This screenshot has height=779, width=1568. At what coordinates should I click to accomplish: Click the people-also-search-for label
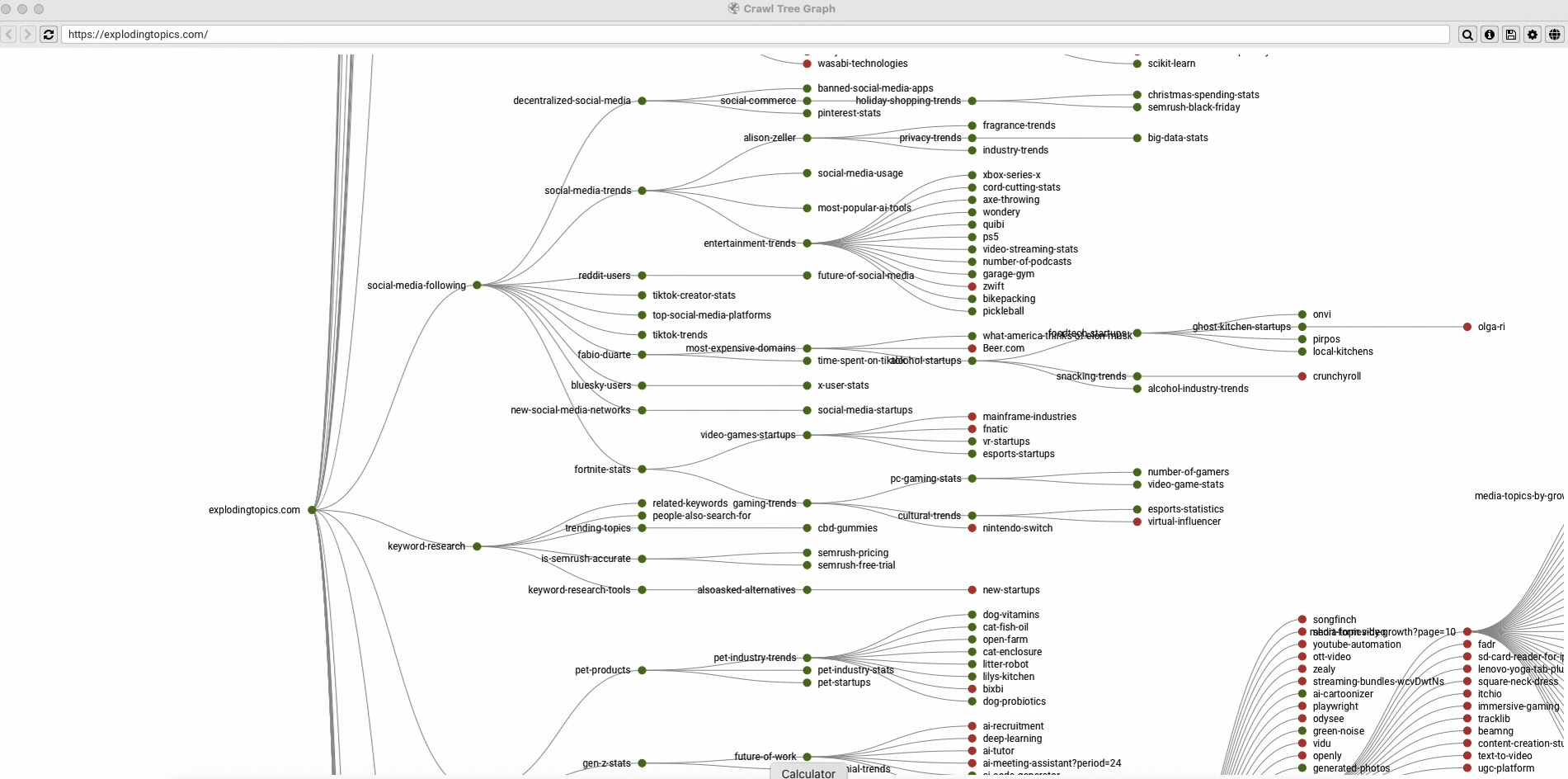point(702,516)
